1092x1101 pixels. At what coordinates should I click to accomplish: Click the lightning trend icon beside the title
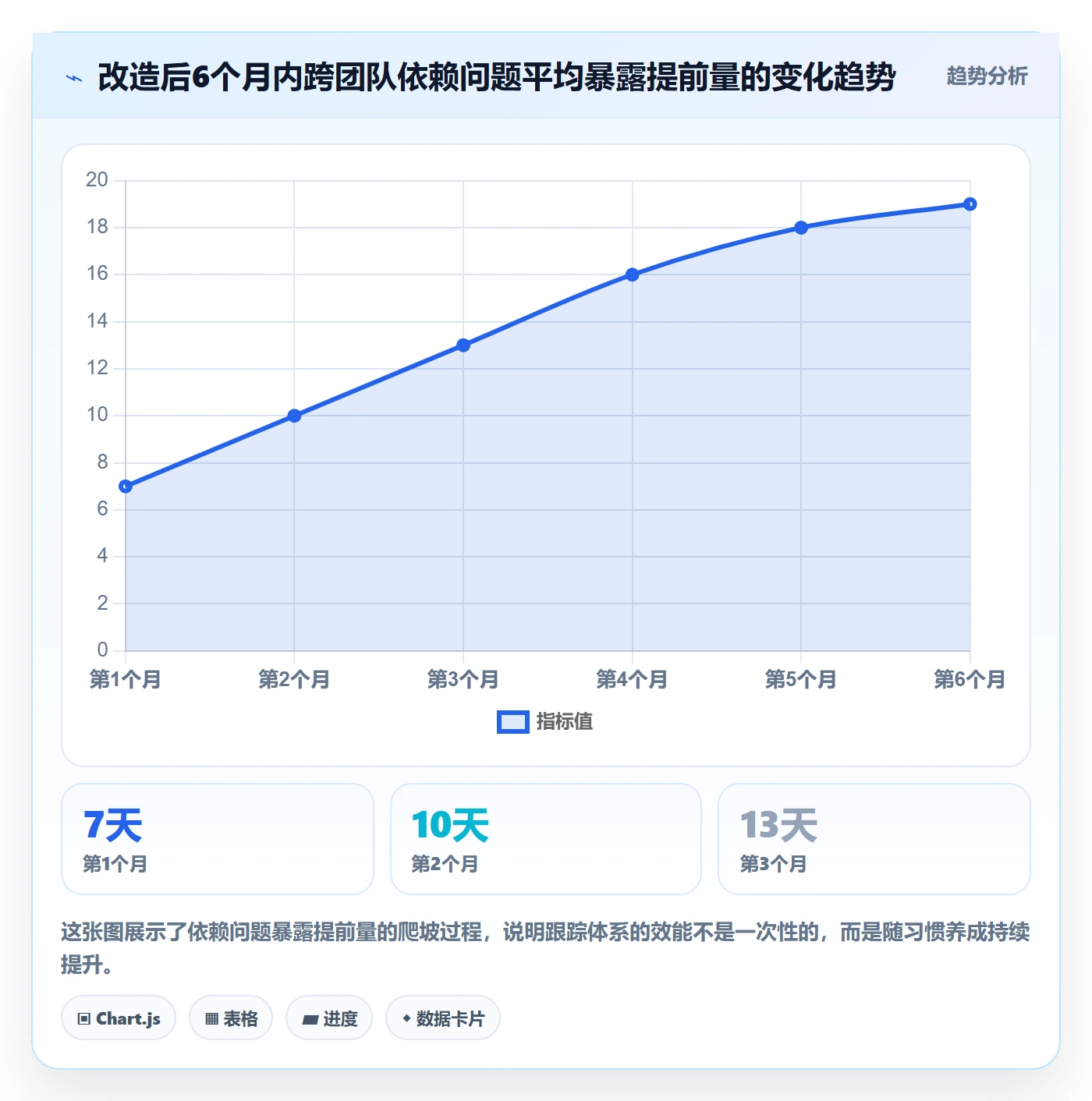click(74, 78)
